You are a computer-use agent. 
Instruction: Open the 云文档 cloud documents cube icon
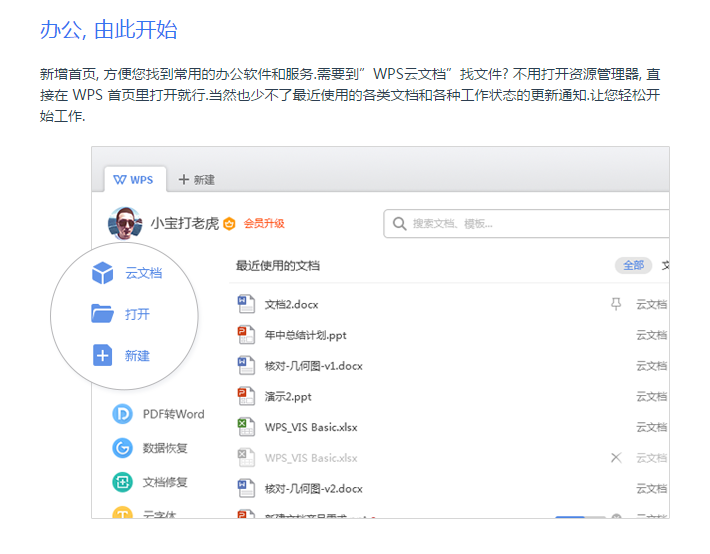(x=102, y=273)
